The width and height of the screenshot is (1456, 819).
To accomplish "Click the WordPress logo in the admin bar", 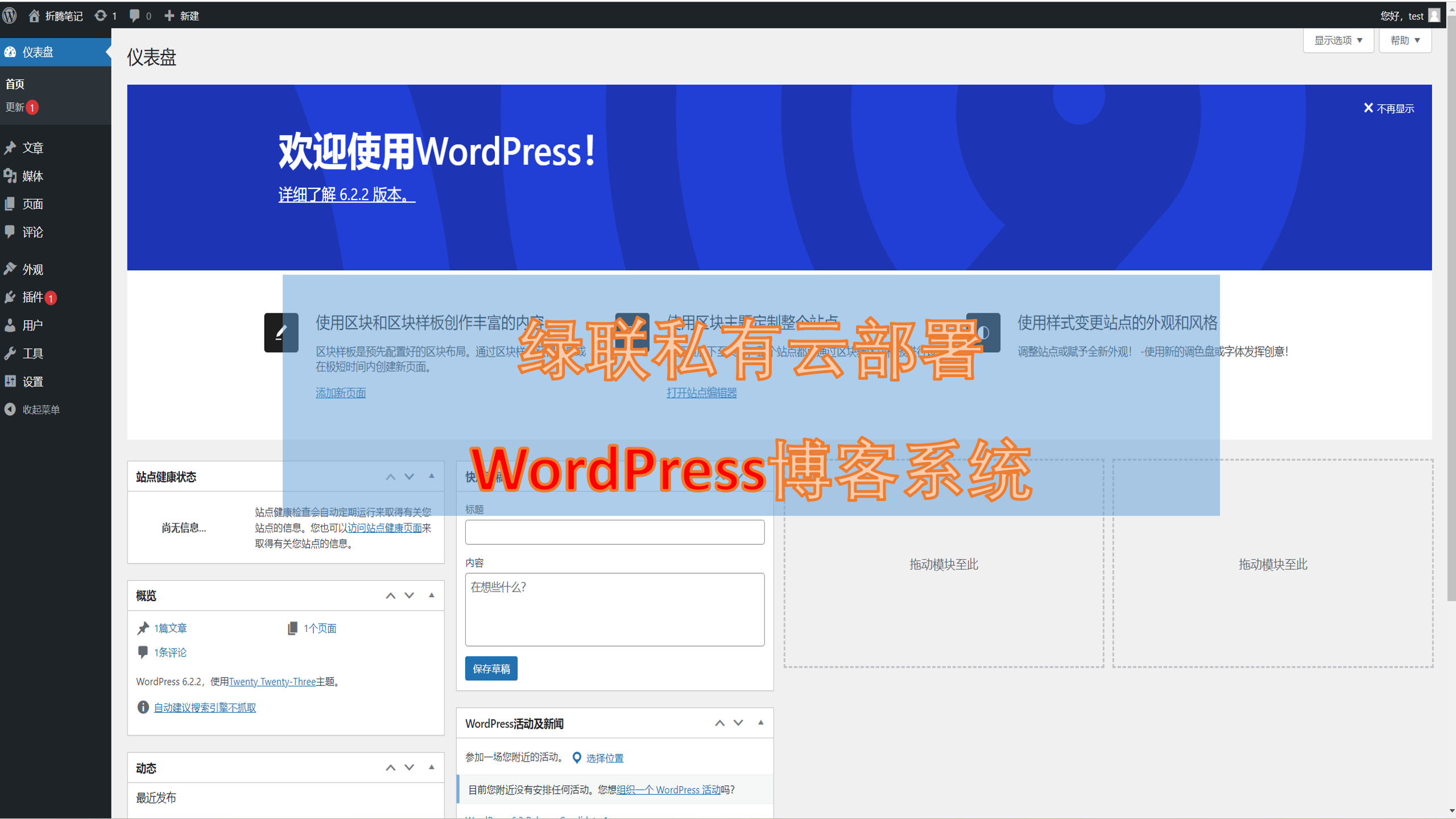I will pyautogui.click(x=10, y=15).
